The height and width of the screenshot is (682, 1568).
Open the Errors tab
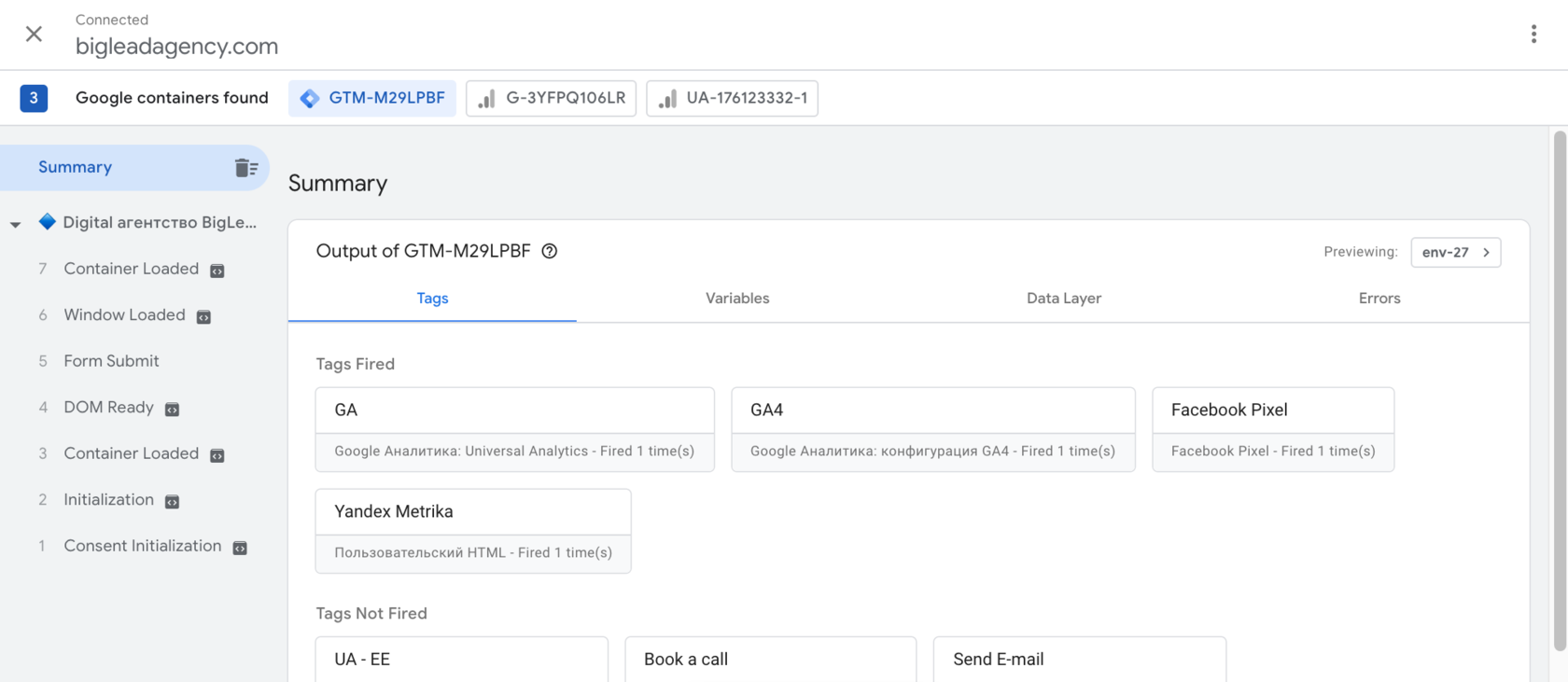pos(1379,299)
